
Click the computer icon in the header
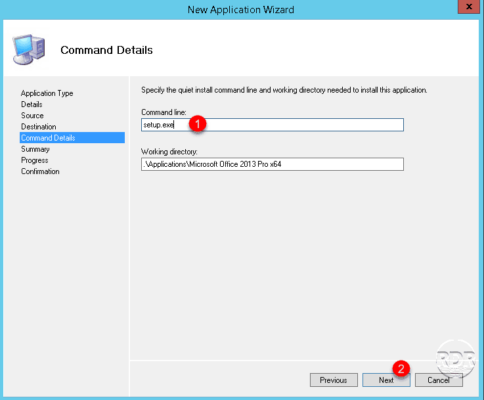29,49
